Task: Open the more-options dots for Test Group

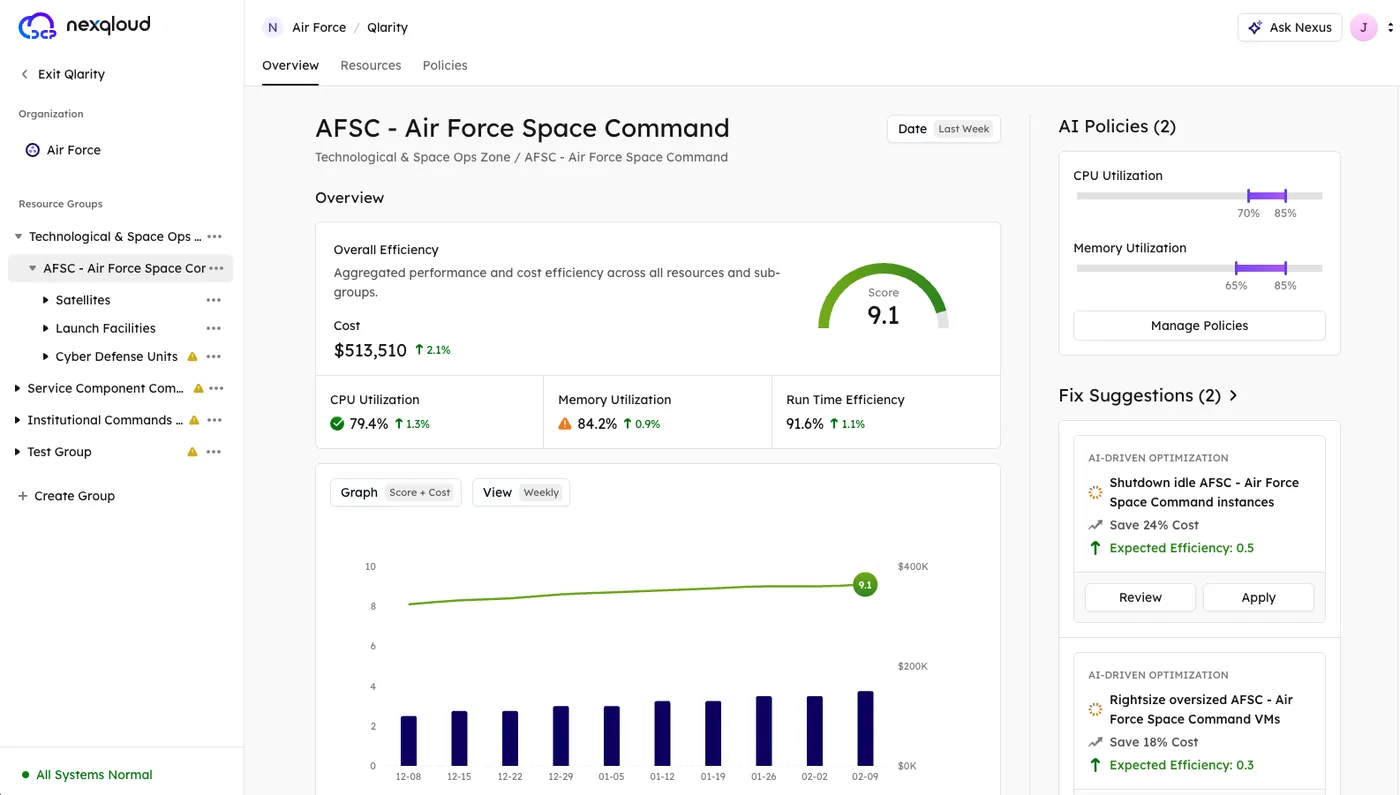Action: click(x=214, y=452)
